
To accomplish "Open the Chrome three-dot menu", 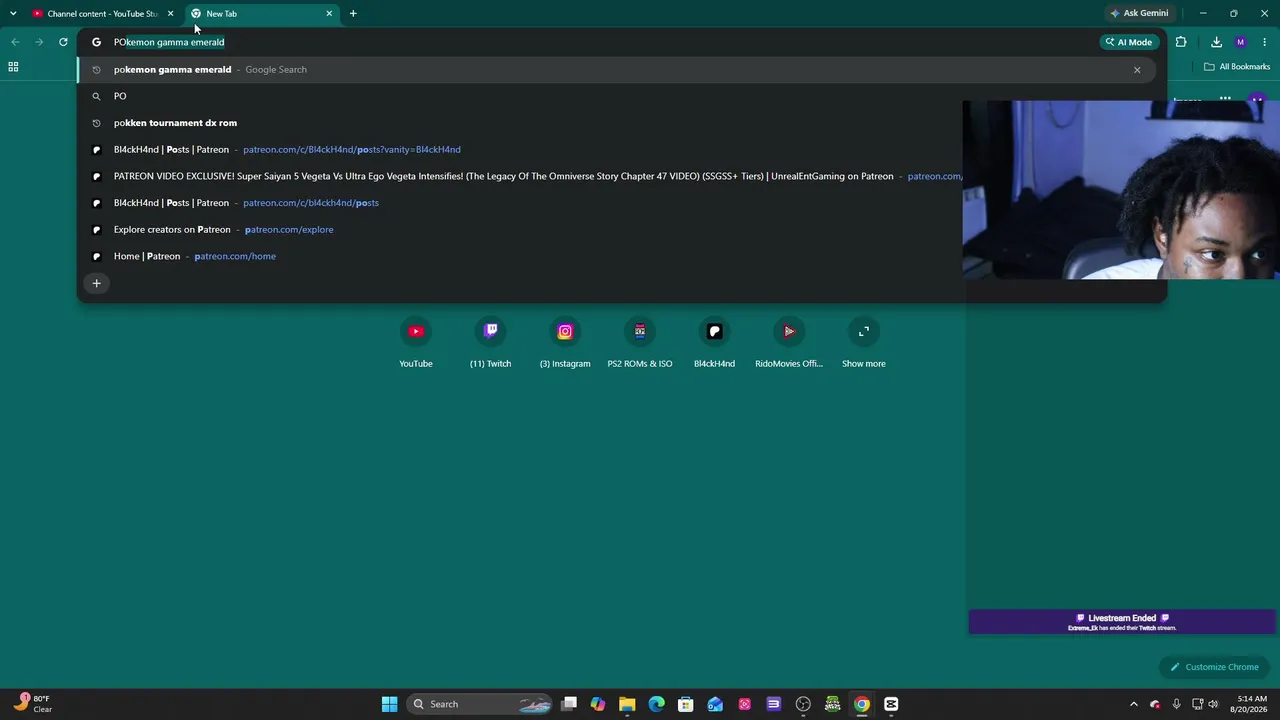I will coord(1265,42).
